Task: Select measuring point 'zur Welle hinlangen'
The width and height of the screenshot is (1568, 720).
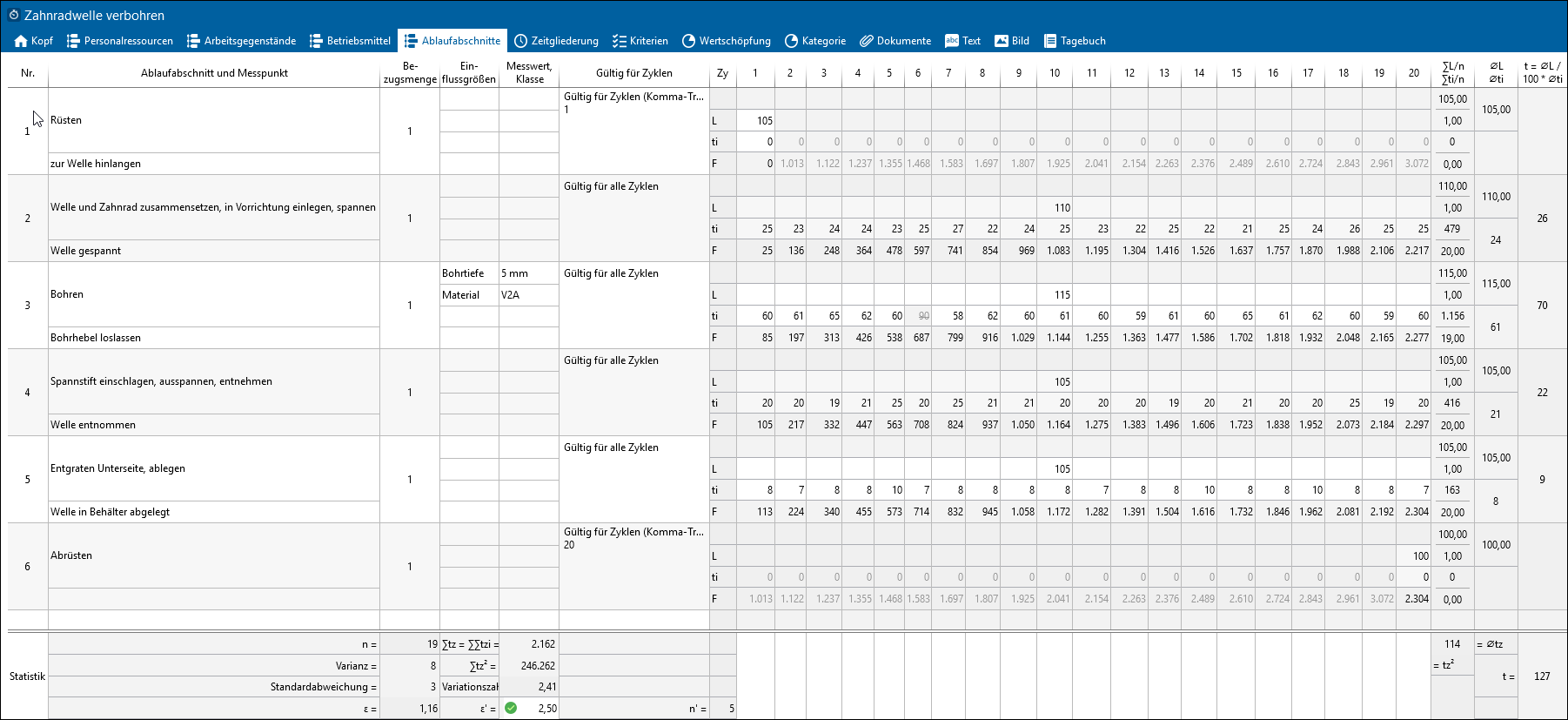Action: click(x=214, y=164)
